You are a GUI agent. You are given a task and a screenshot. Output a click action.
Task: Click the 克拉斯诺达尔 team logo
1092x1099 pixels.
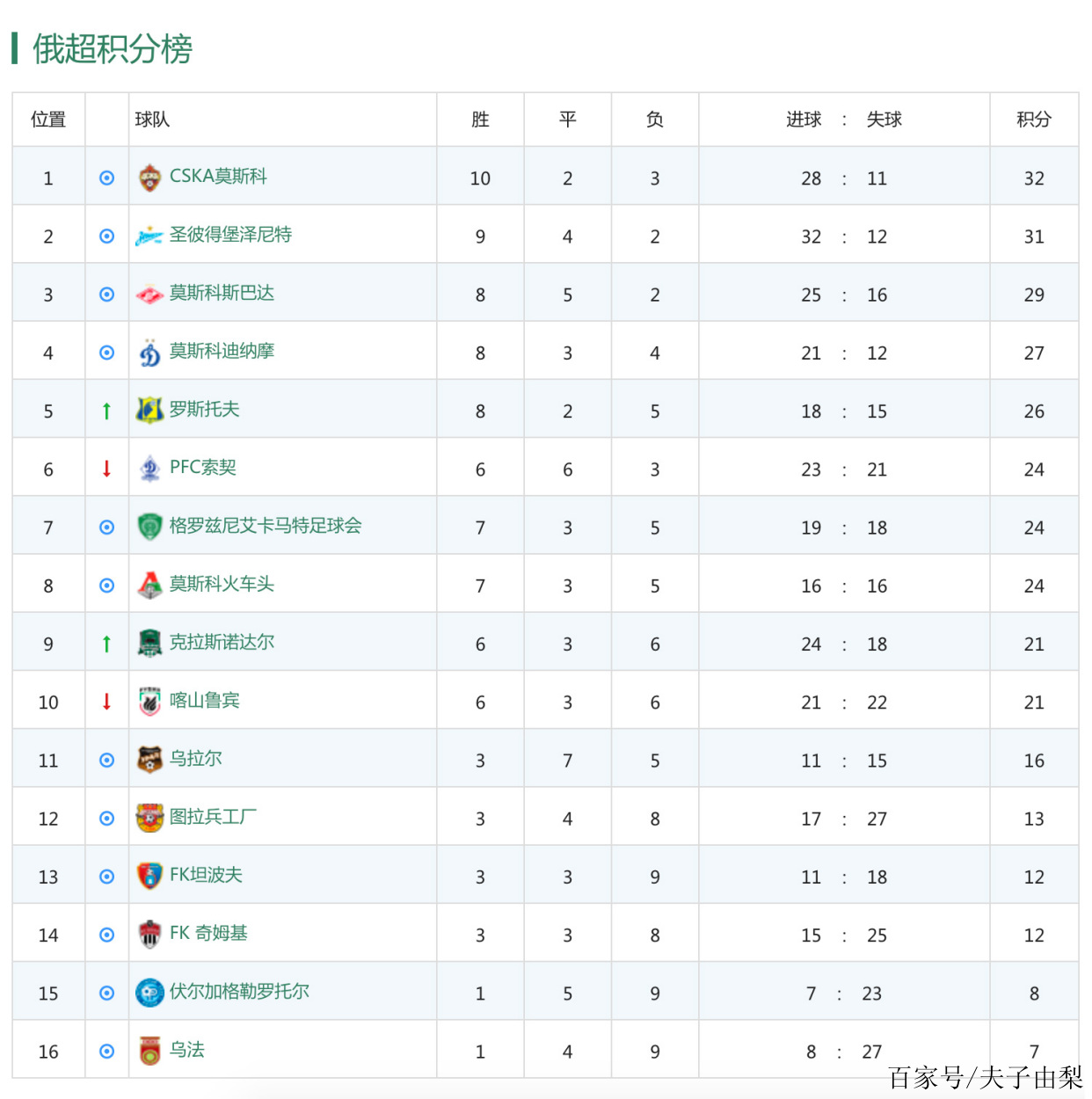150,644
